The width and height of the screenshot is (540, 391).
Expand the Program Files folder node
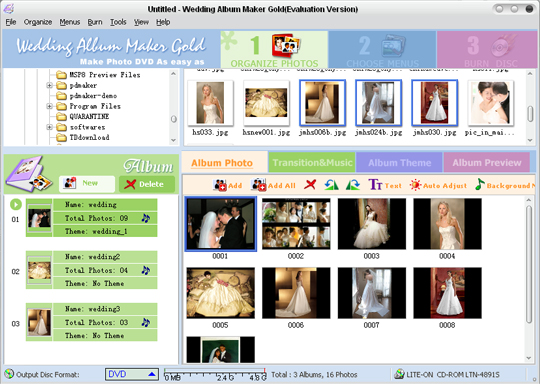(x=50, y=106)
